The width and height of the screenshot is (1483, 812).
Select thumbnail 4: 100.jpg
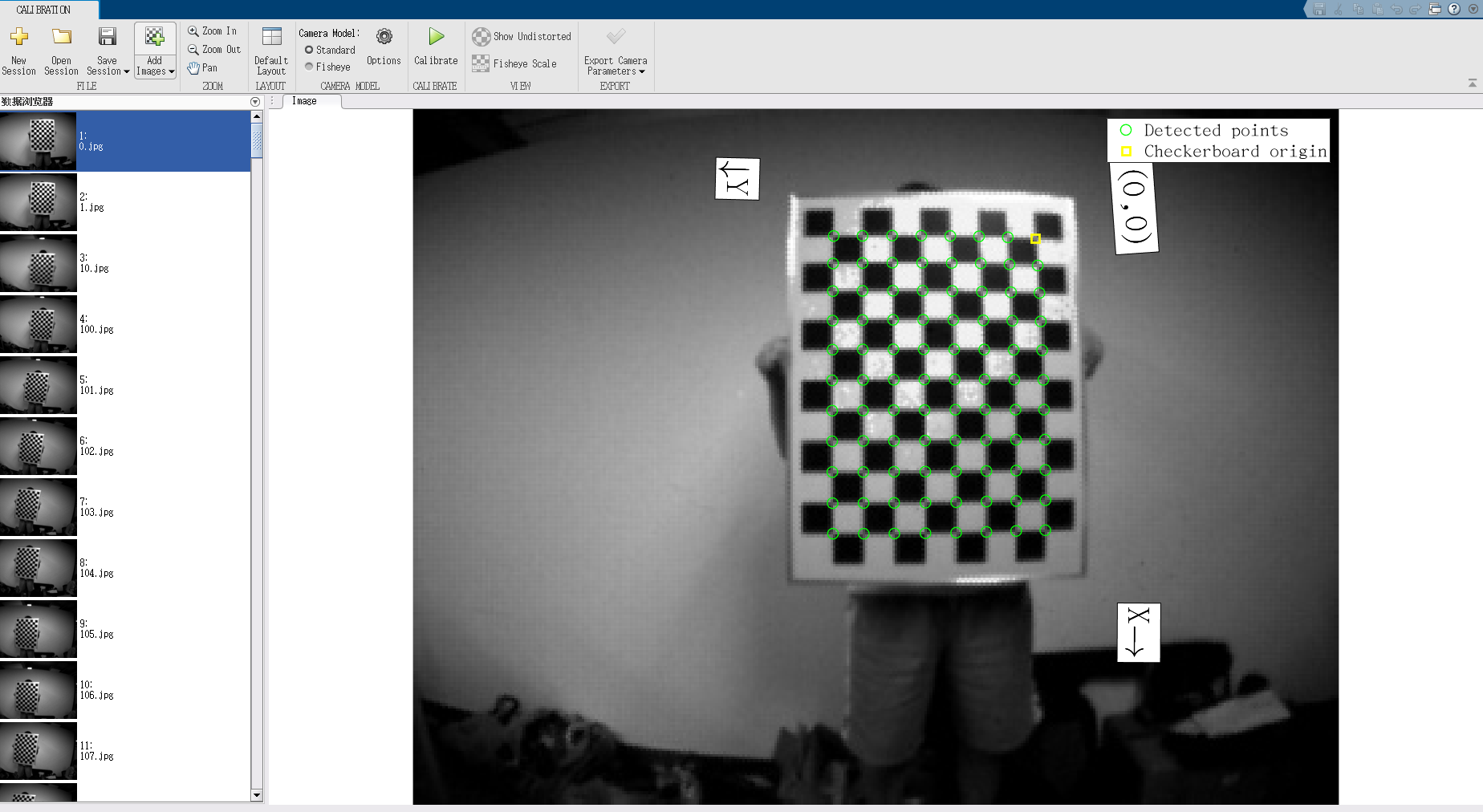(x=125, y=324)
